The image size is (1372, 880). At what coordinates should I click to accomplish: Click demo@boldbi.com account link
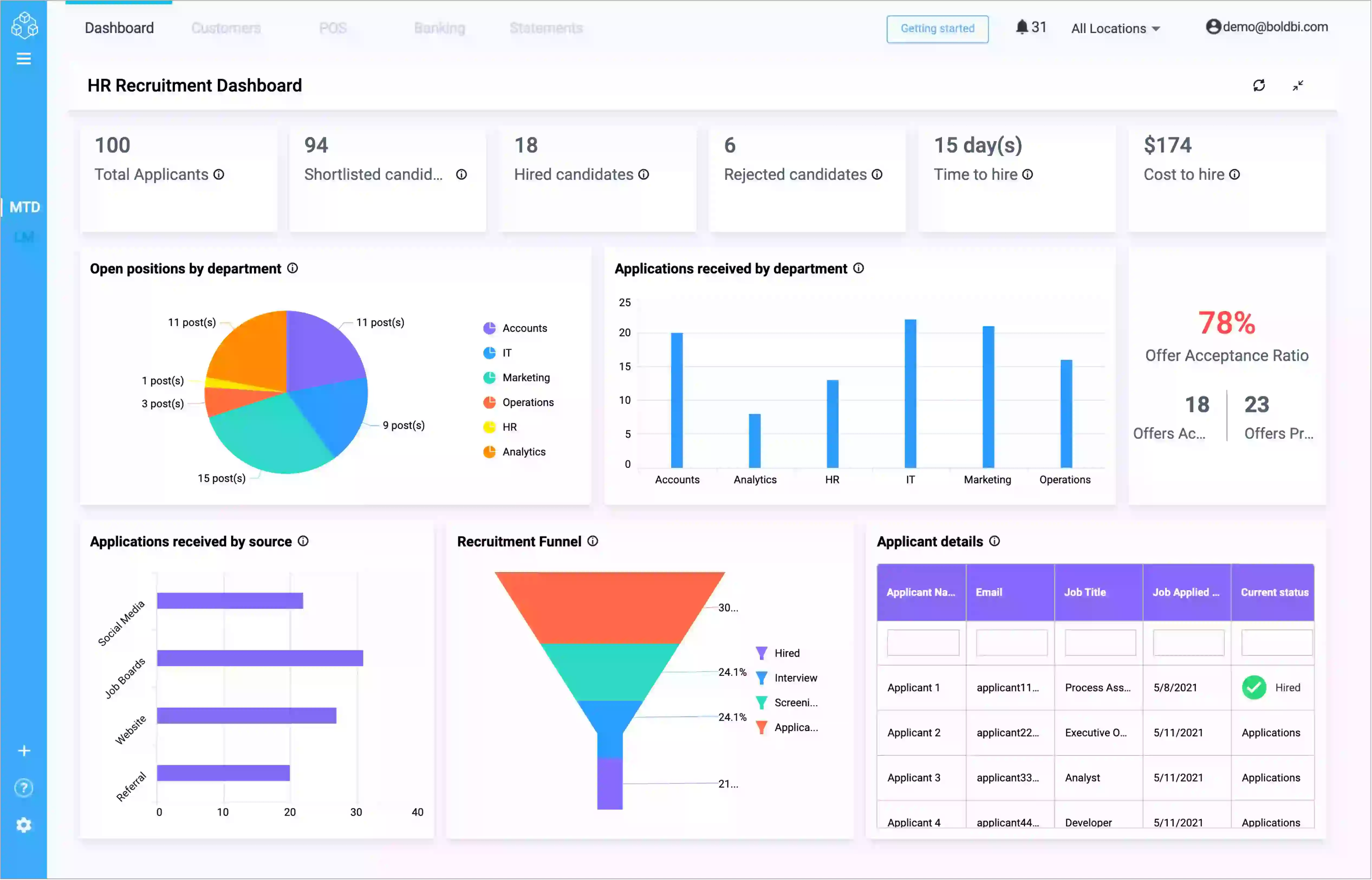coord(1275,27)
